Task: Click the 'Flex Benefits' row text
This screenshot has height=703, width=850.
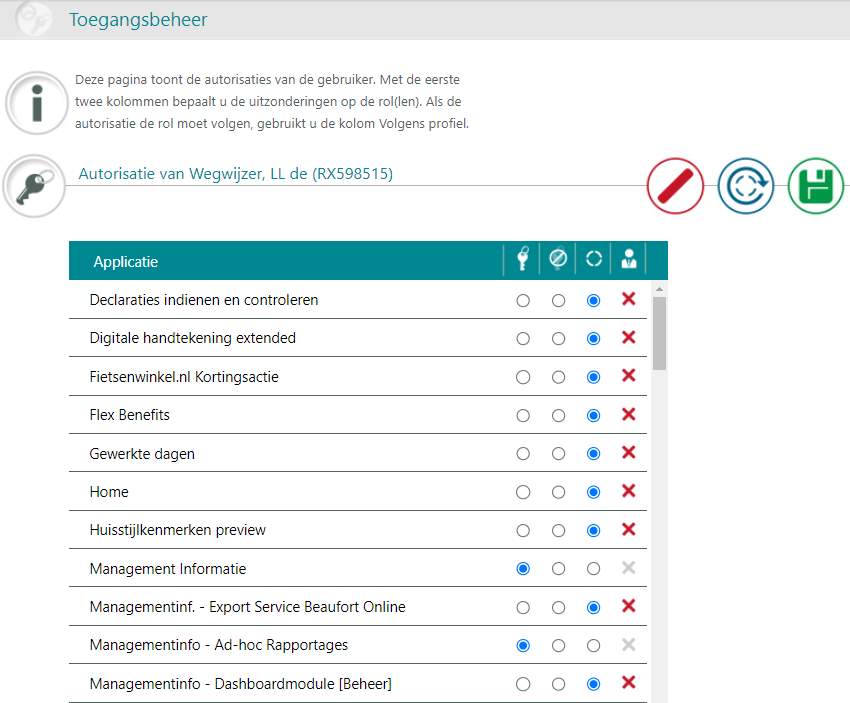Action: click(130, 415)
